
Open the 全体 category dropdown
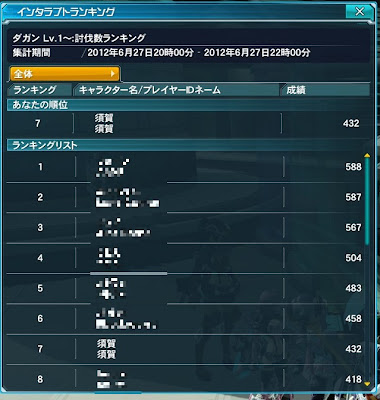coord(65,74)
